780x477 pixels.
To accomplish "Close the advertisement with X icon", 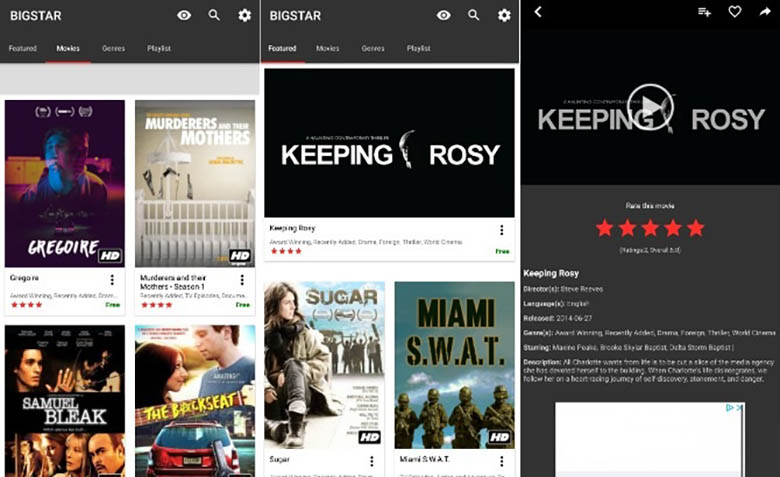I will tap(740, 407).
